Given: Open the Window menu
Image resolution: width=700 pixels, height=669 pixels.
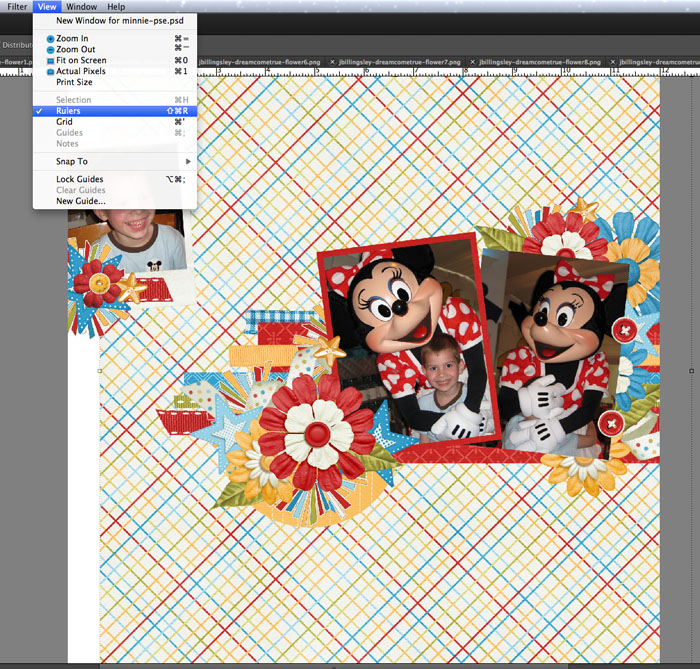Looking at the screenshot, I should 81,7.
